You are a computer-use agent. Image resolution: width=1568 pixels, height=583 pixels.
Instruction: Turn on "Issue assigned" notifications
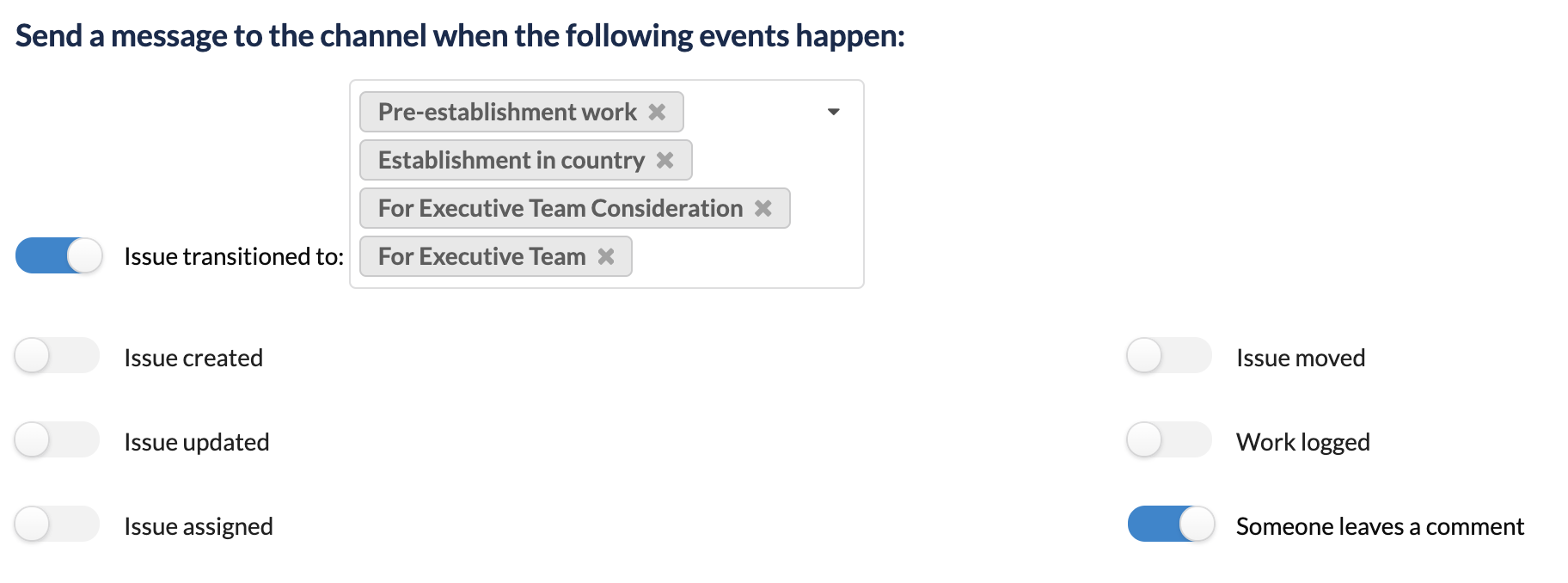pyautogui.click(x=56, y=524)
